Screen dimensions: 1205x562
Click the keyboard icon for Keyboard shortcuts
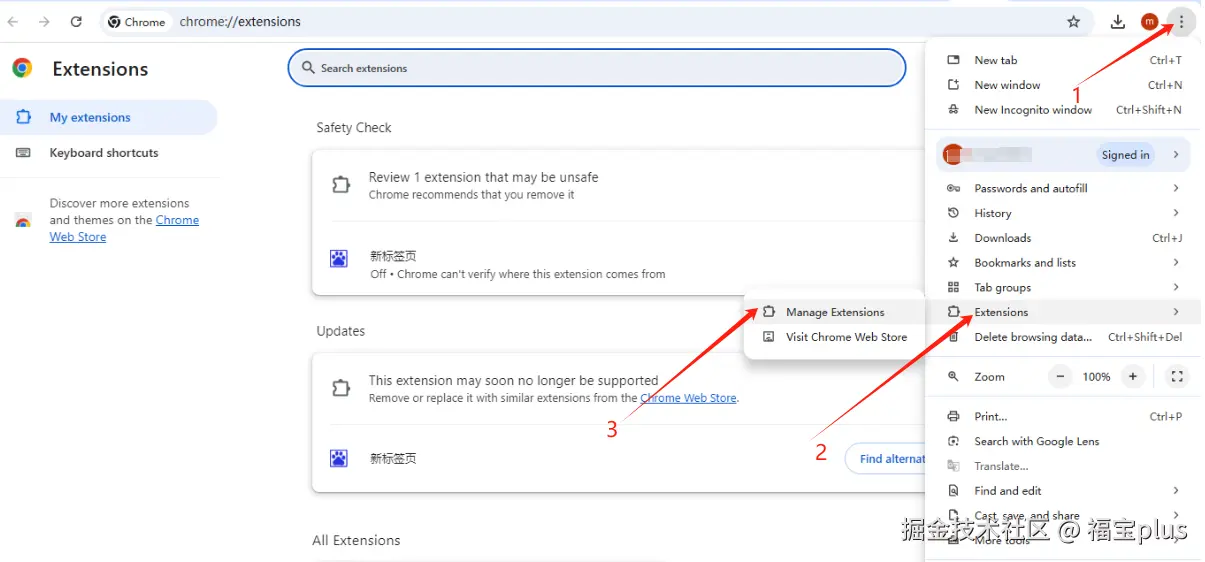pyautogui.click(x=25, y=153)
